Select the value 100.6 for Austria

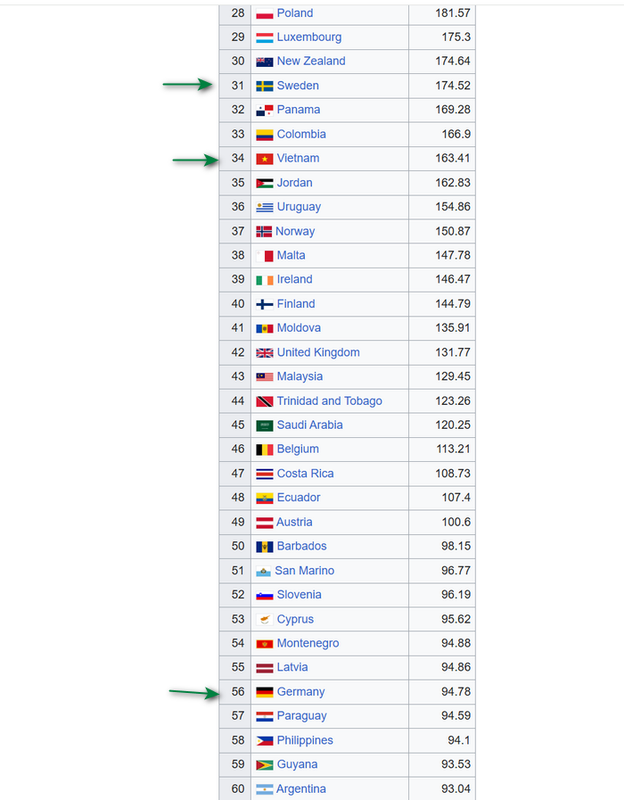click(456, 522)
